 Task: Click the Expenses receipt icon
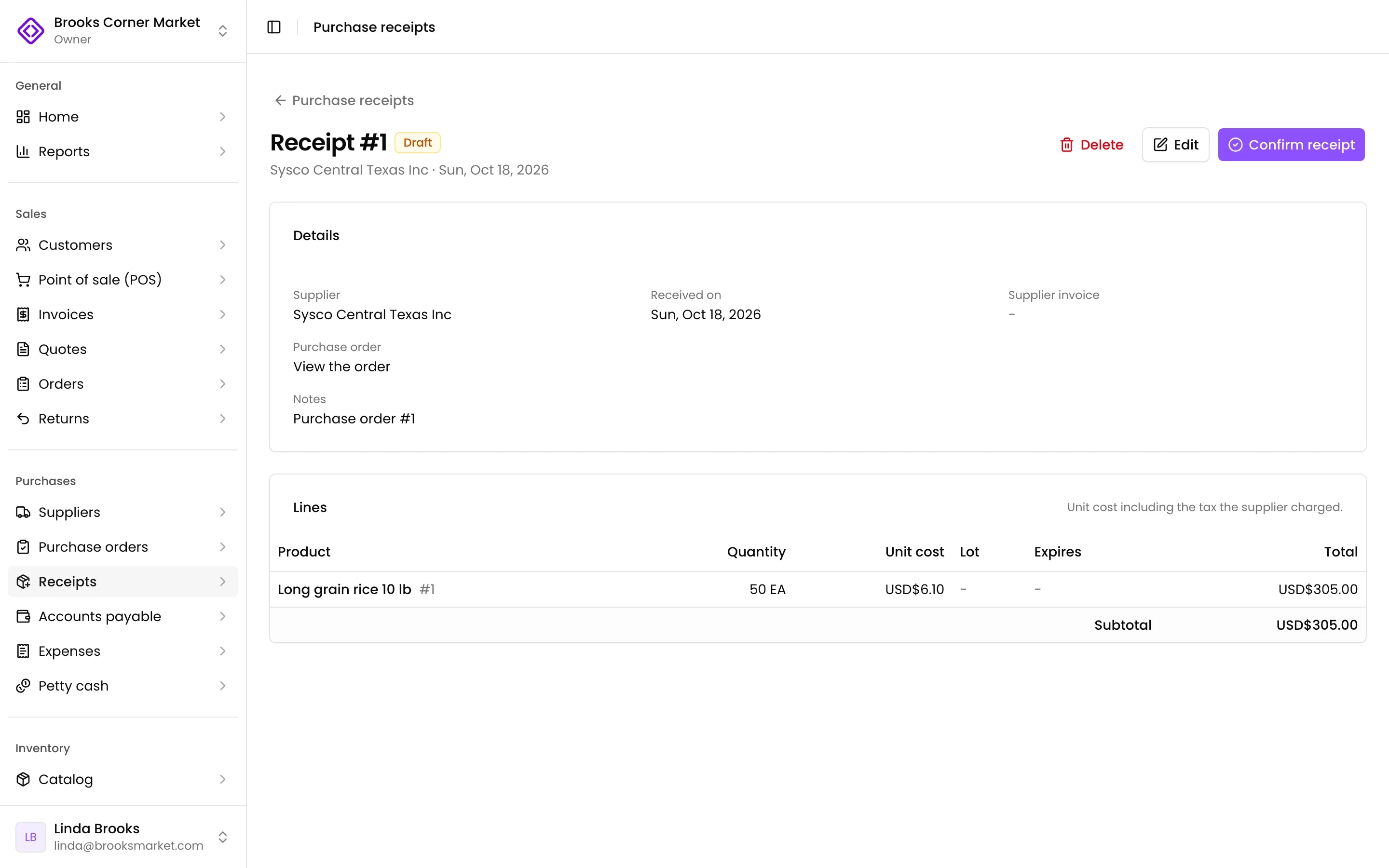23,651
